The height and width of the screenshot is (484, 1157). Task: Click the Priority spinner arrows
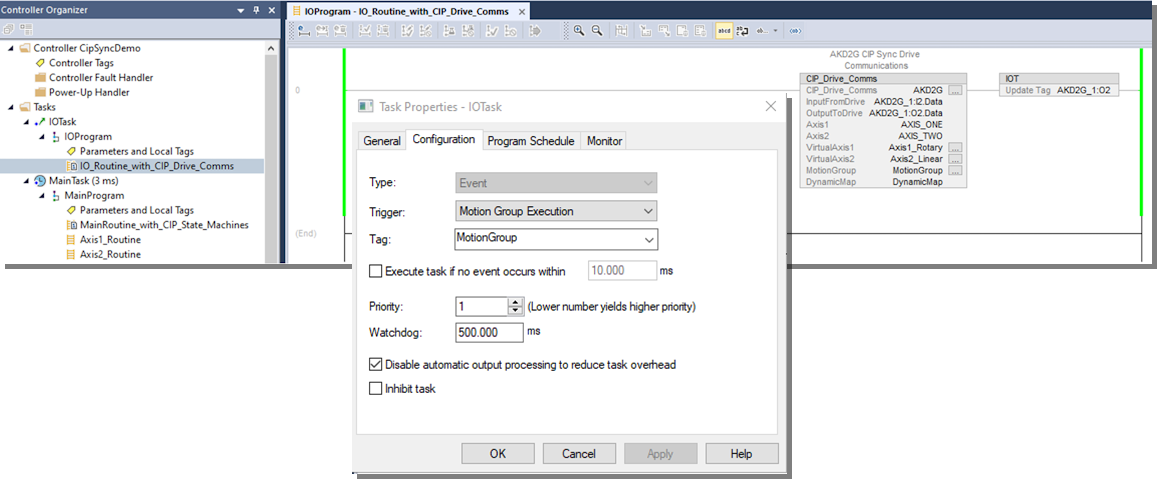coord(516,306)
